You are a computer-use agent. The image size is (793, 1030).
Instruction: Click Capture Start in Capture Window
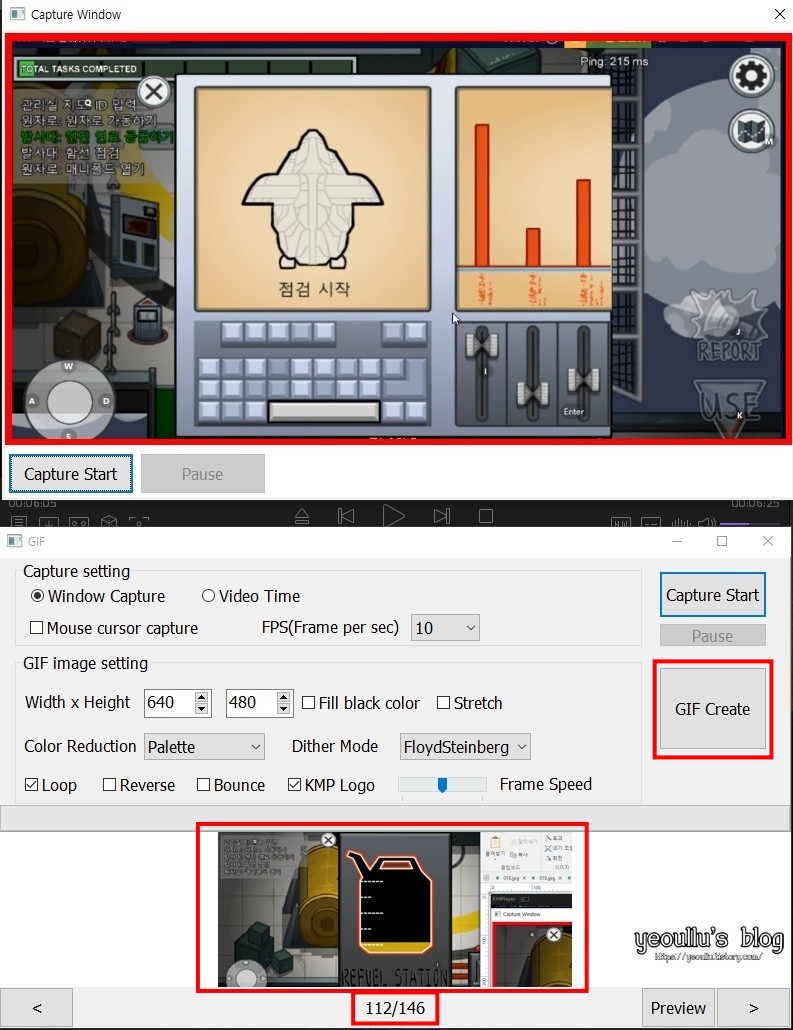point(71,474)
